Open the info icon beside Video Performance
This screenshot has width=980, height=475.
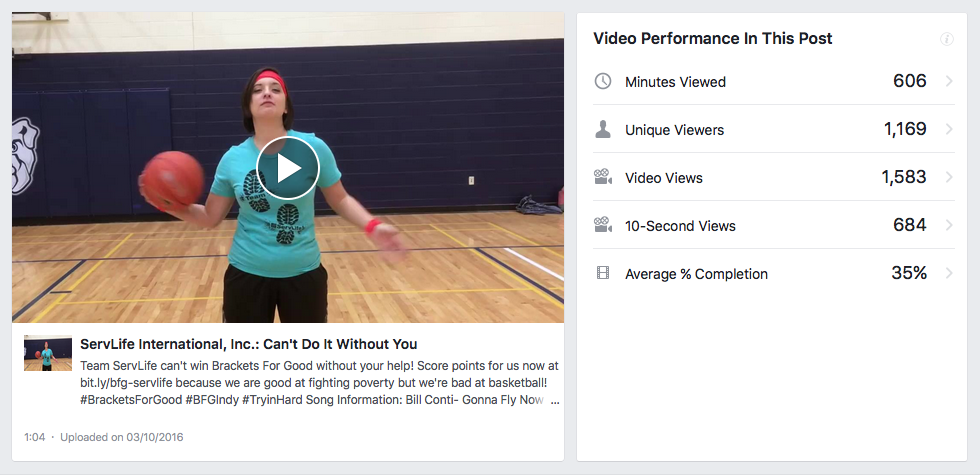(947, 39)
